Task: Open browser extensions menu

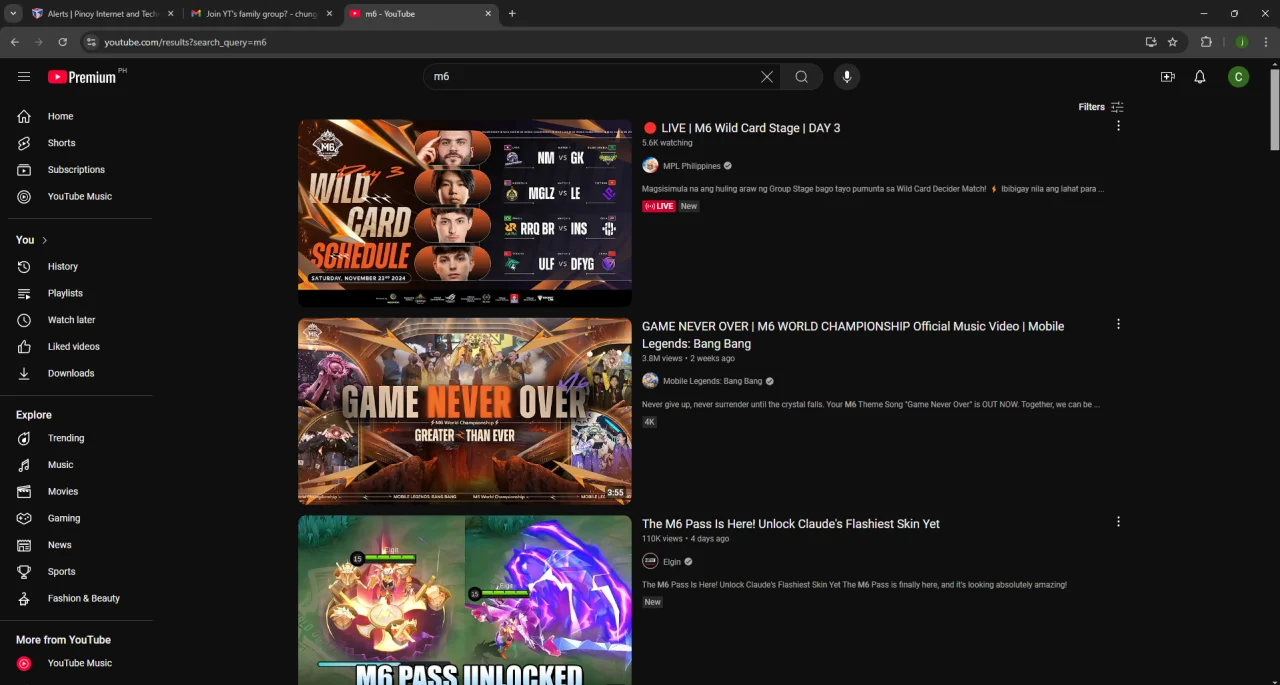Action: click(x=1206, y=42)
